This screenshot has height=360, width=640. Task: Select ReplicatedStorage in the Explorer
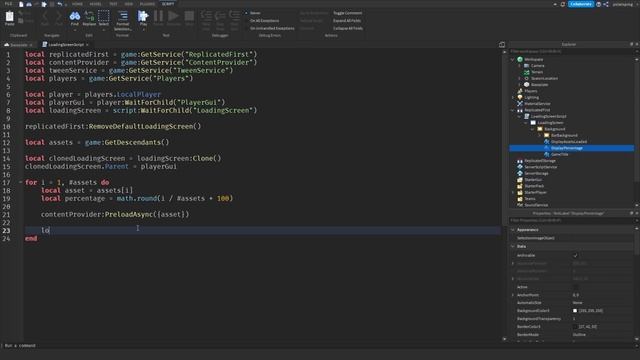tap(540, 161)
